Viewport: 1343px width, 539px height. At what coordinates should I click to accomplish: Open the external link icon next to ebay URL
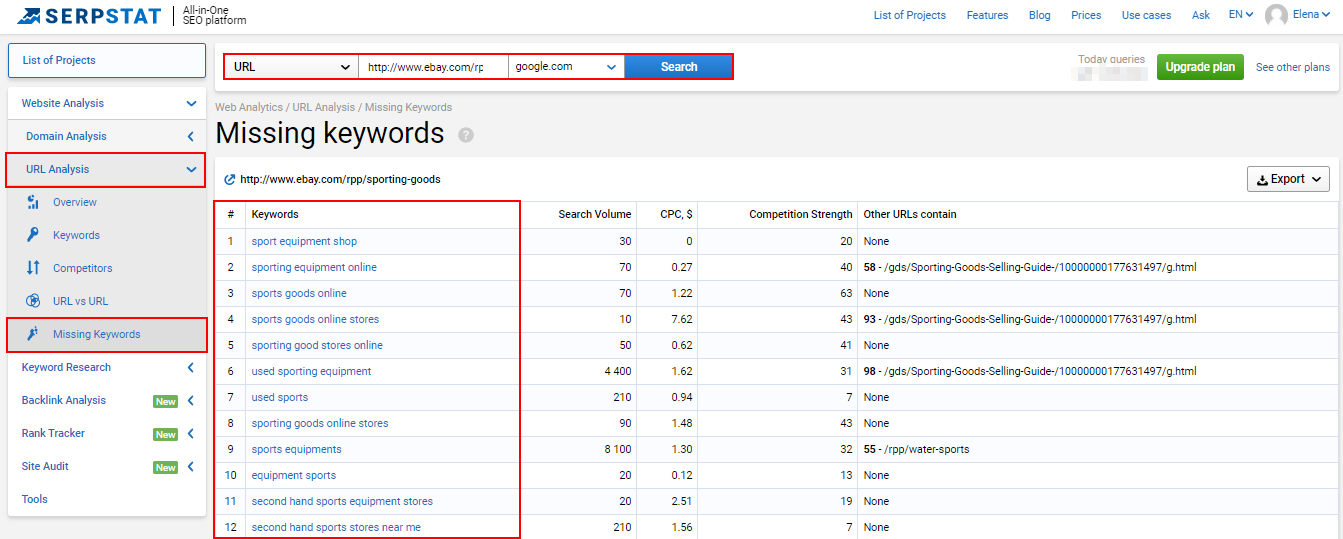point(230,180)
